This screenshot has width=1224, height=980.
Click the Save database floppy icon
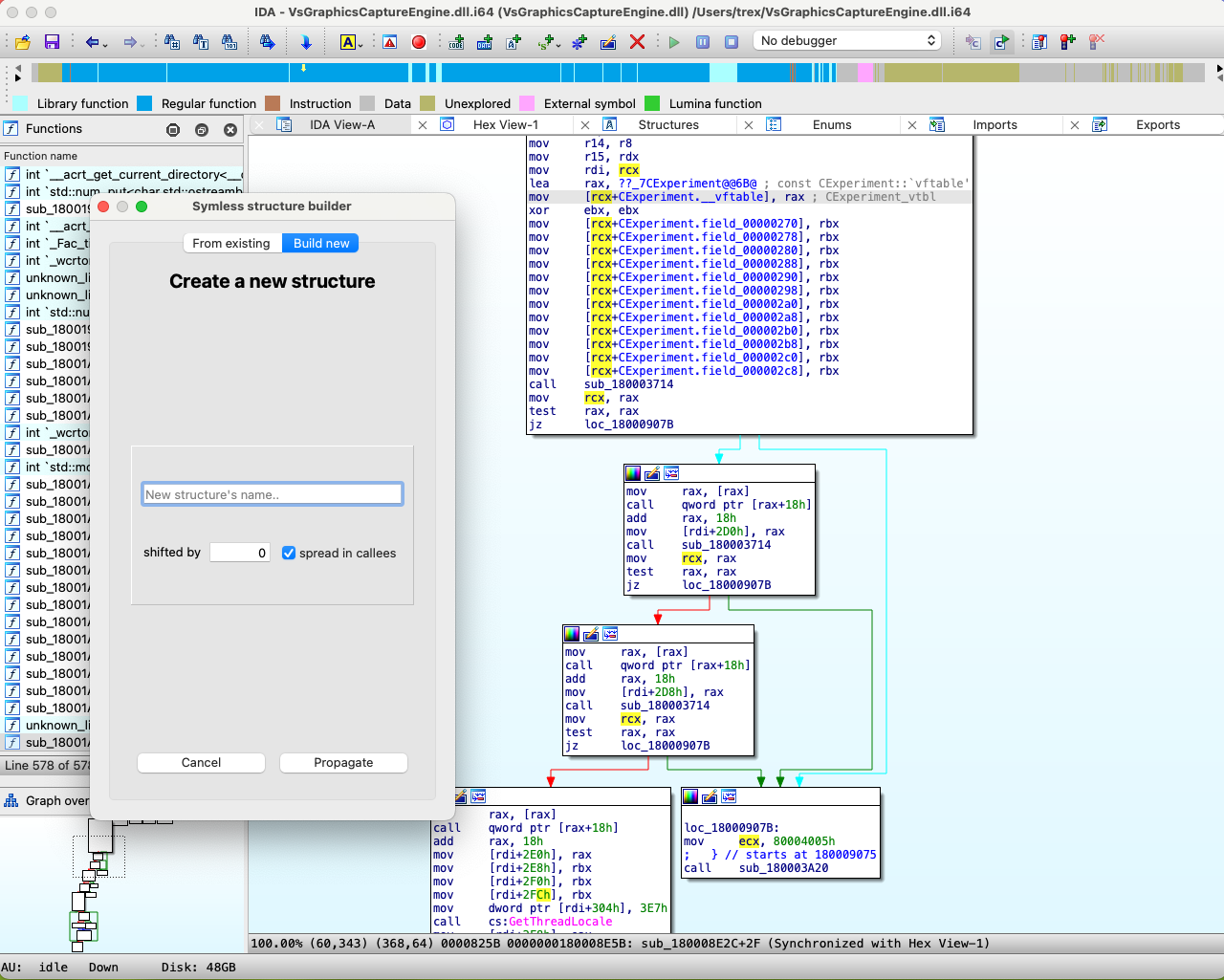click(52, 42)
